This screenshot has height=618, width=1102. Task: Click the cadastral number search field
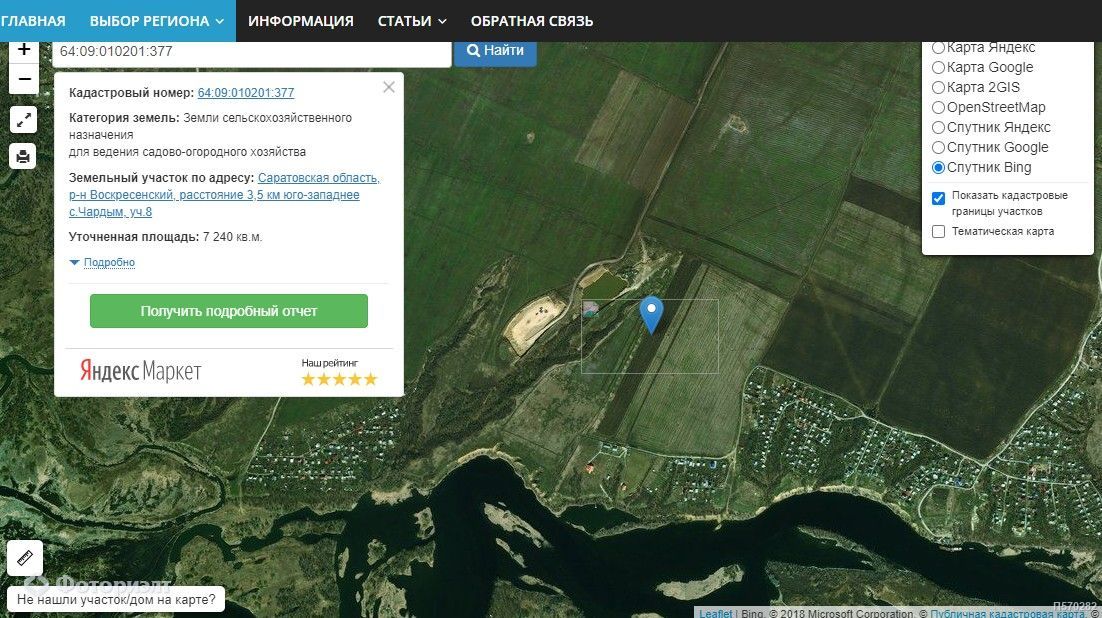tap(251, 50)
